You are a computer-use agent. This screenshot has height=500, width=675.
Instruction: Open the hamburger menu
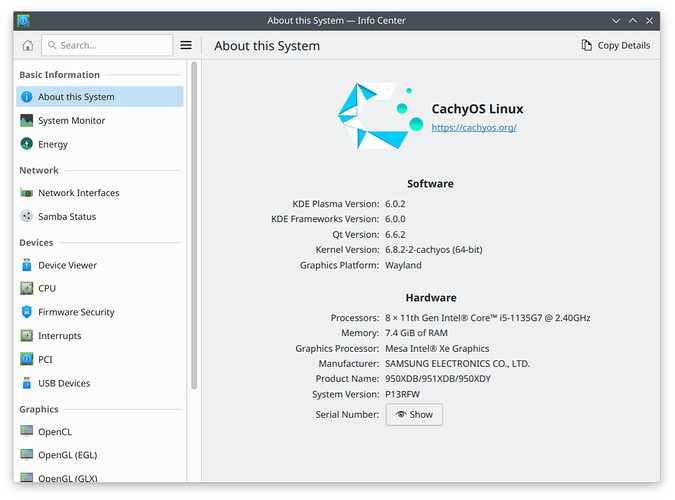pos(186,45)
